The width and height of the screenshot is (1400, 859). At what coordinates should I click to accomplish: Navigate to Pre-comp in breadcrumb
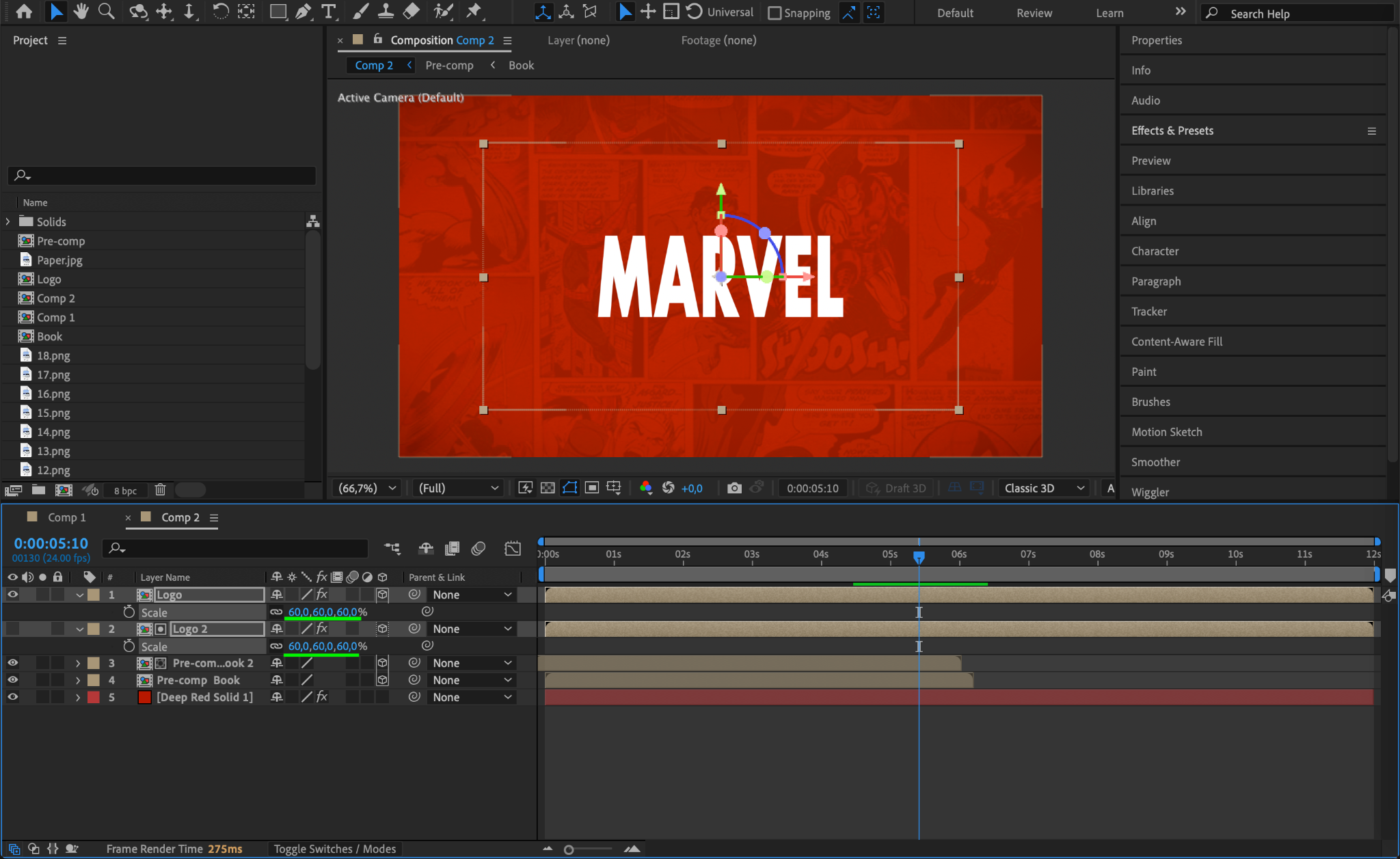pyautogui.click(x=449, y=66)
